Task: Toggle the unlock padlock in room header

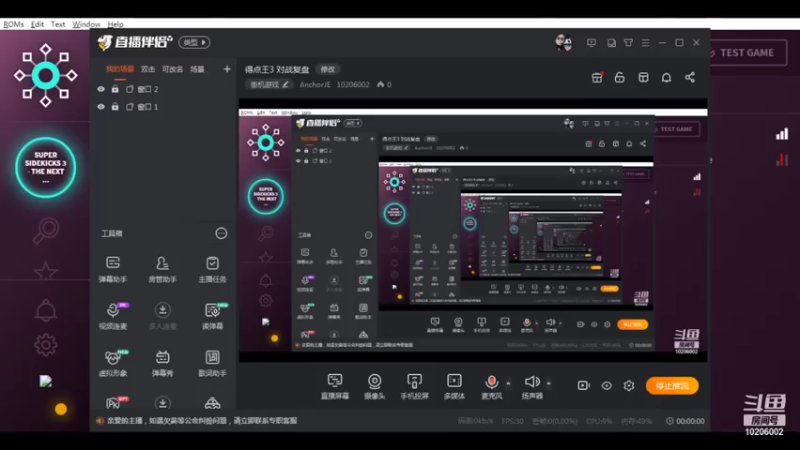Action: click(x=619, y=78)
